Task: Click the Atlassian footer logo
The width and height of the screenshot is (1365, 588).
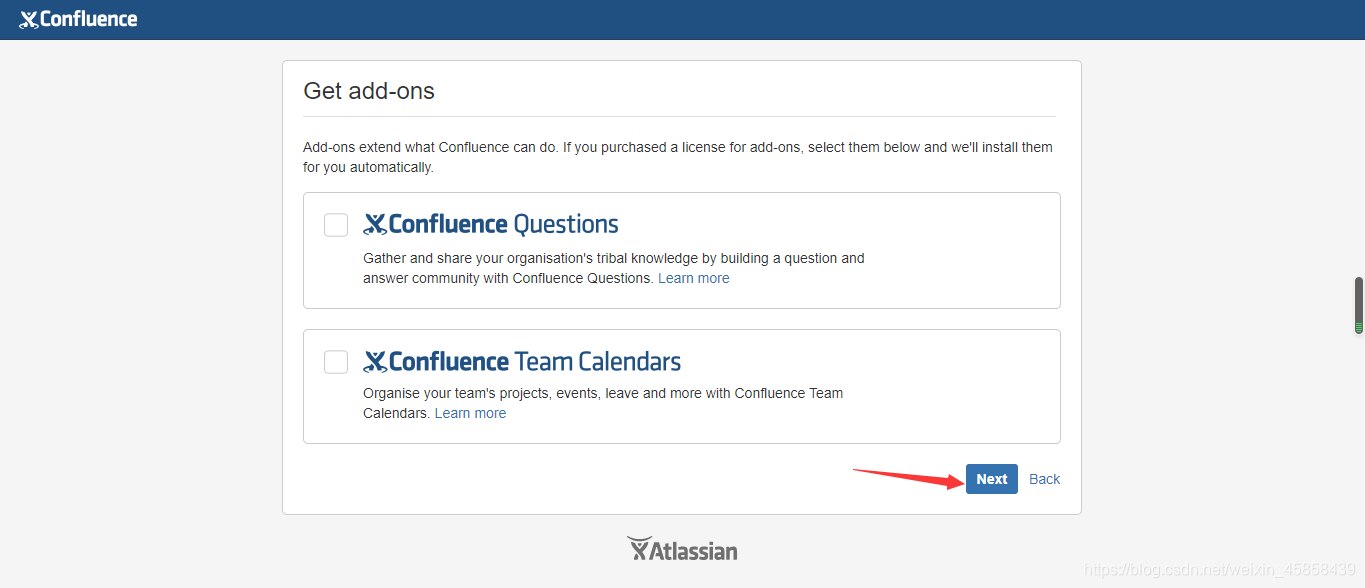Action: coord(682,550)
